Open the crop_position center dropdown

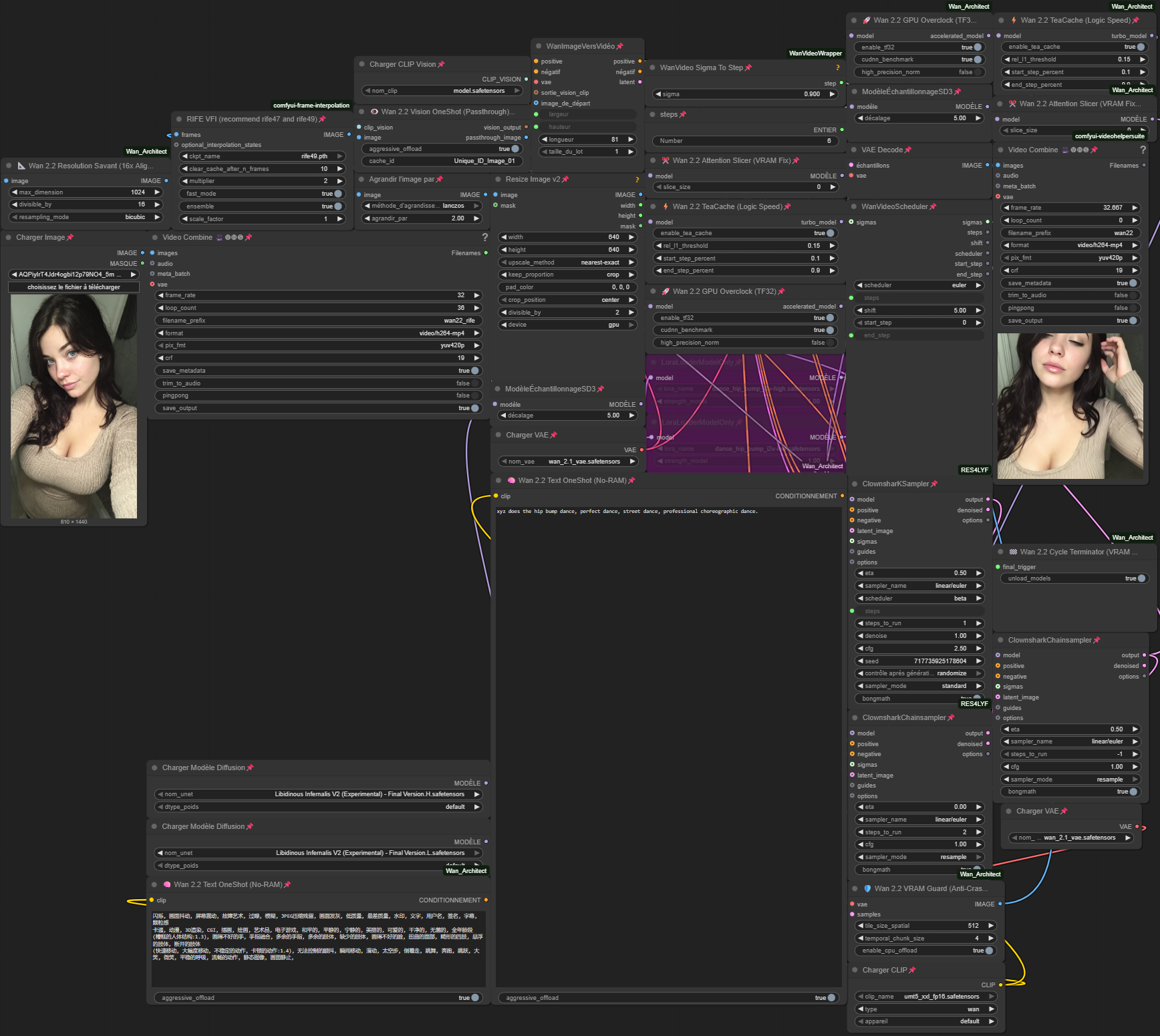pos(567,300)
